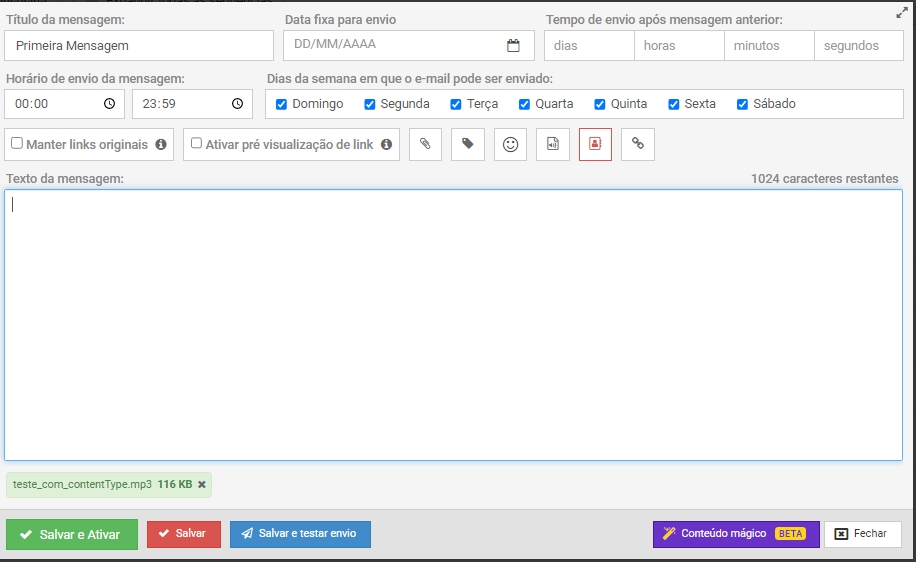Click the link chain icon button
Screen dimensions: 916x562
637,144
